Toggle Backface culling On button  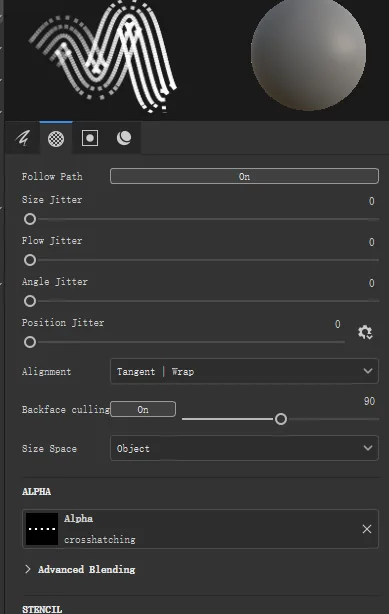coord(143,409)
